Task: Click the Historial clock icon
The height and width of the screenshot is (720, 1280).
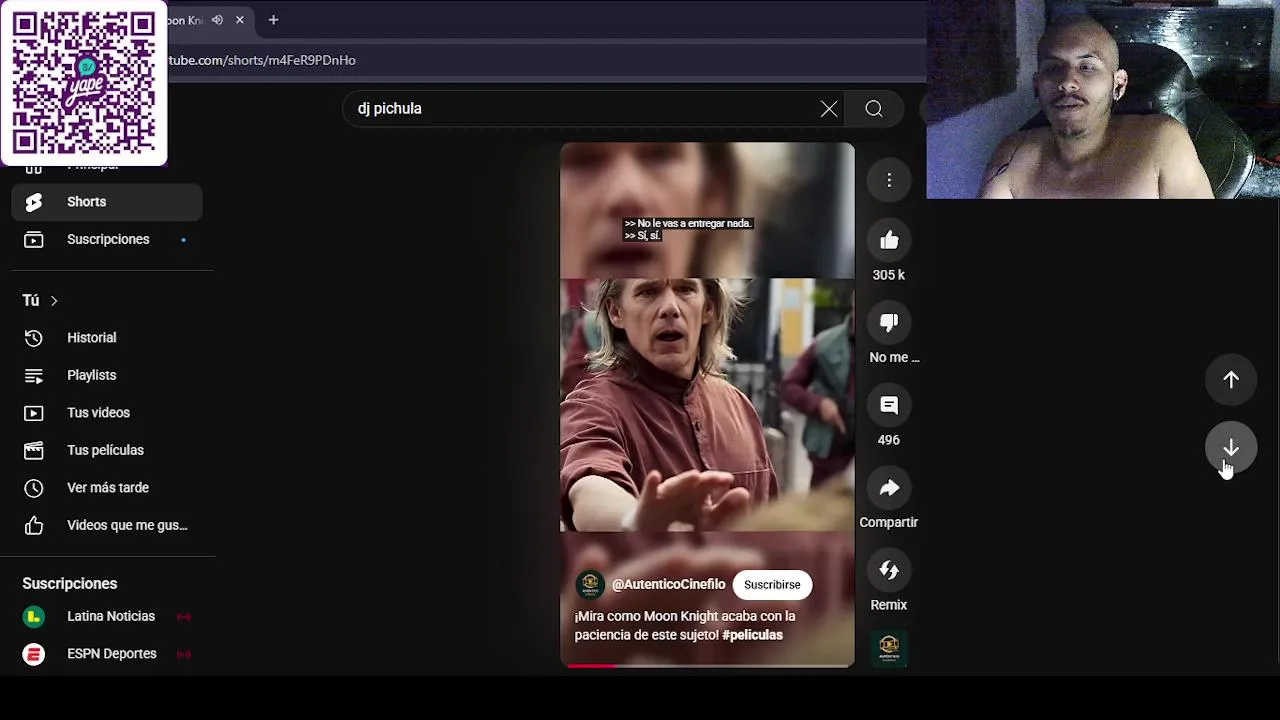Action: click(34, 338)
